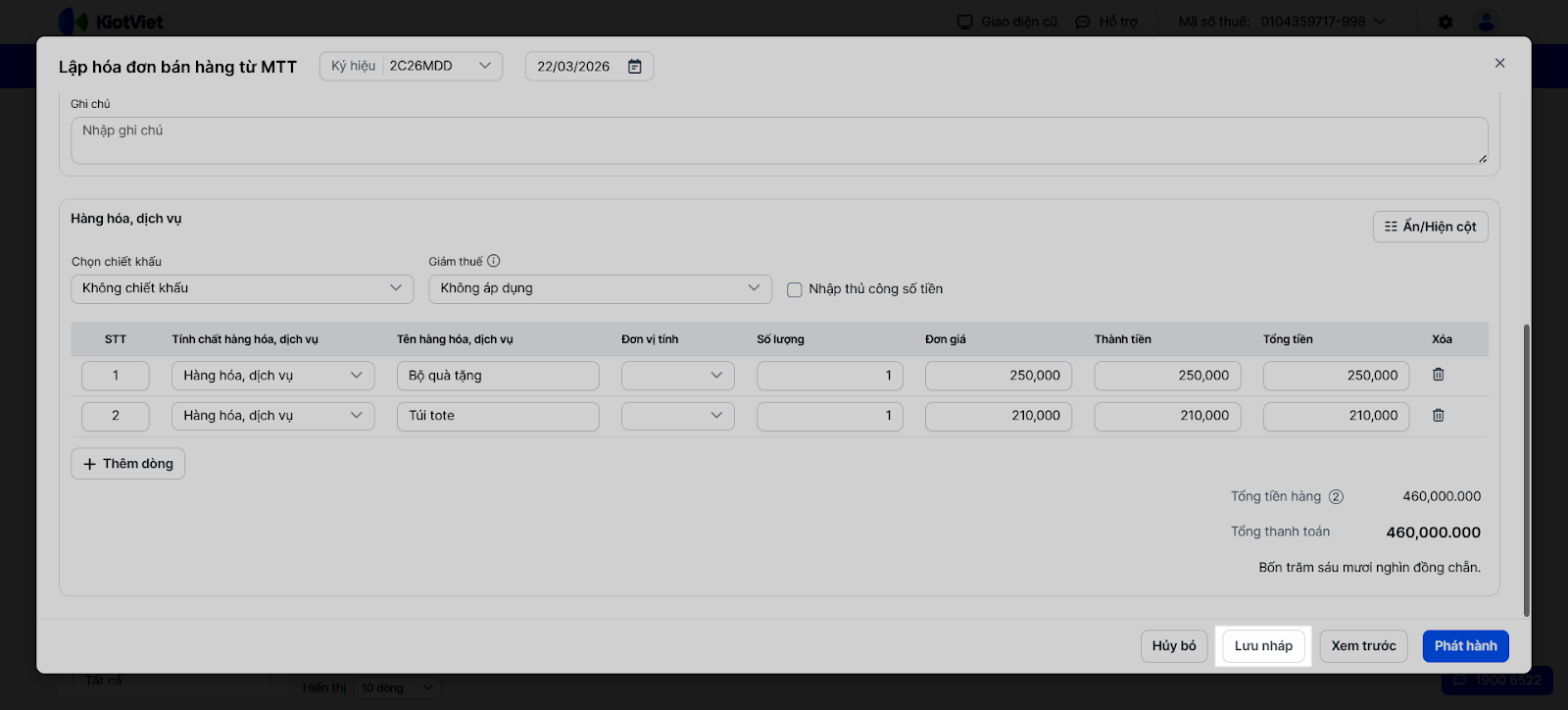Click the Tổng tiền hàng count badge
This screenshot has height=710, width=1568.
click(x=1336, y=497)
